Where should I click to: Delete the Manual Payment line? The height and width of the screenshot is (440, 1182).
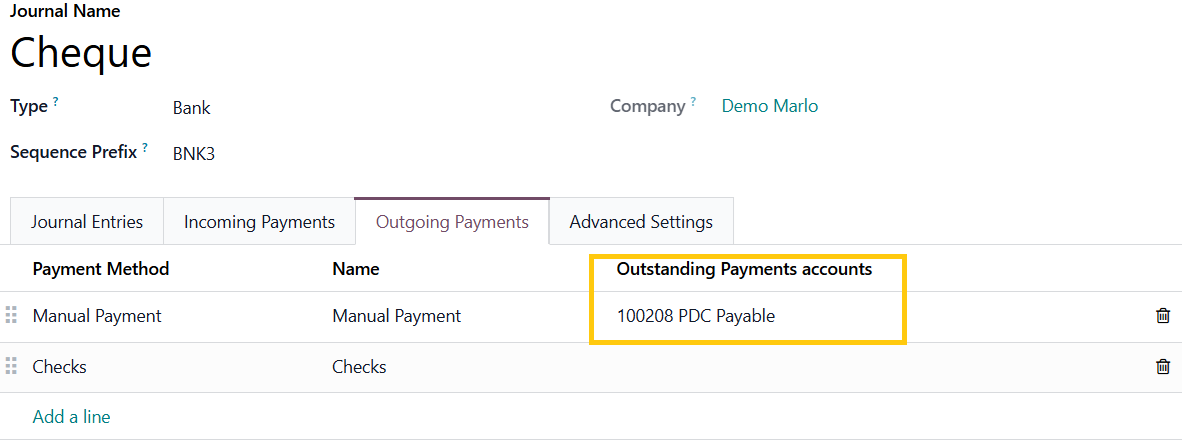pos(1163,316)
